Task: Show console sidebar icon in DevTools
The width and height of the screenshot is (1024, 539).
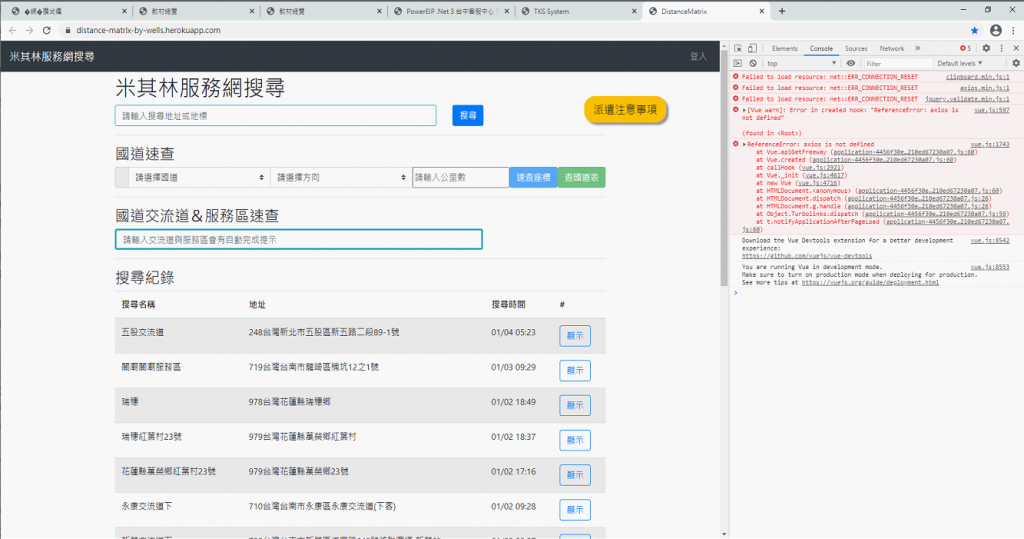Action: point(737,63)
